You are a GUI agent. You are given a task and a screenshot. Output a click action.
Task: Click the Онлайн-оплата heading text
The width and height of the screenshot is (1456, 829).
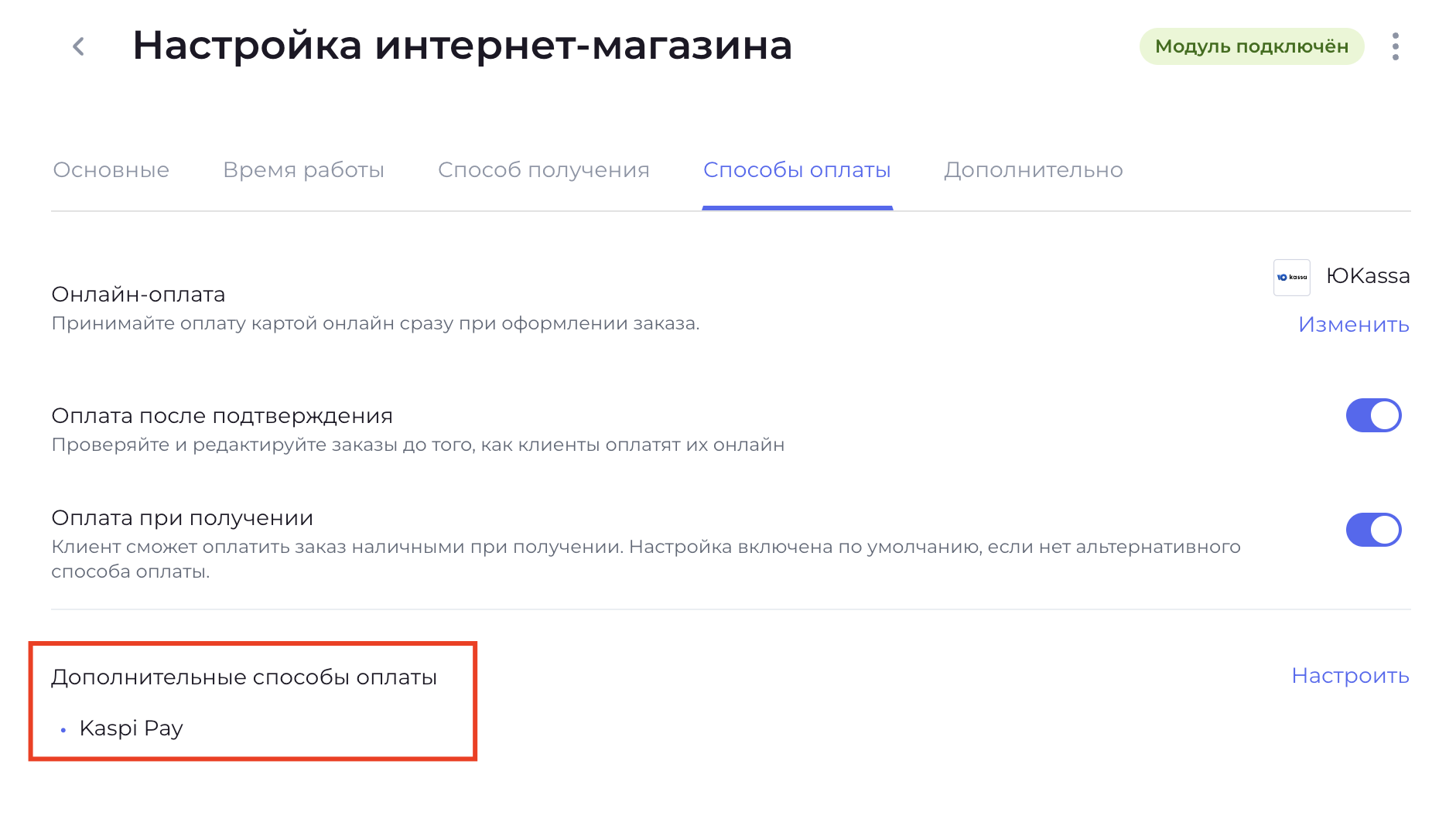point(138,295)
